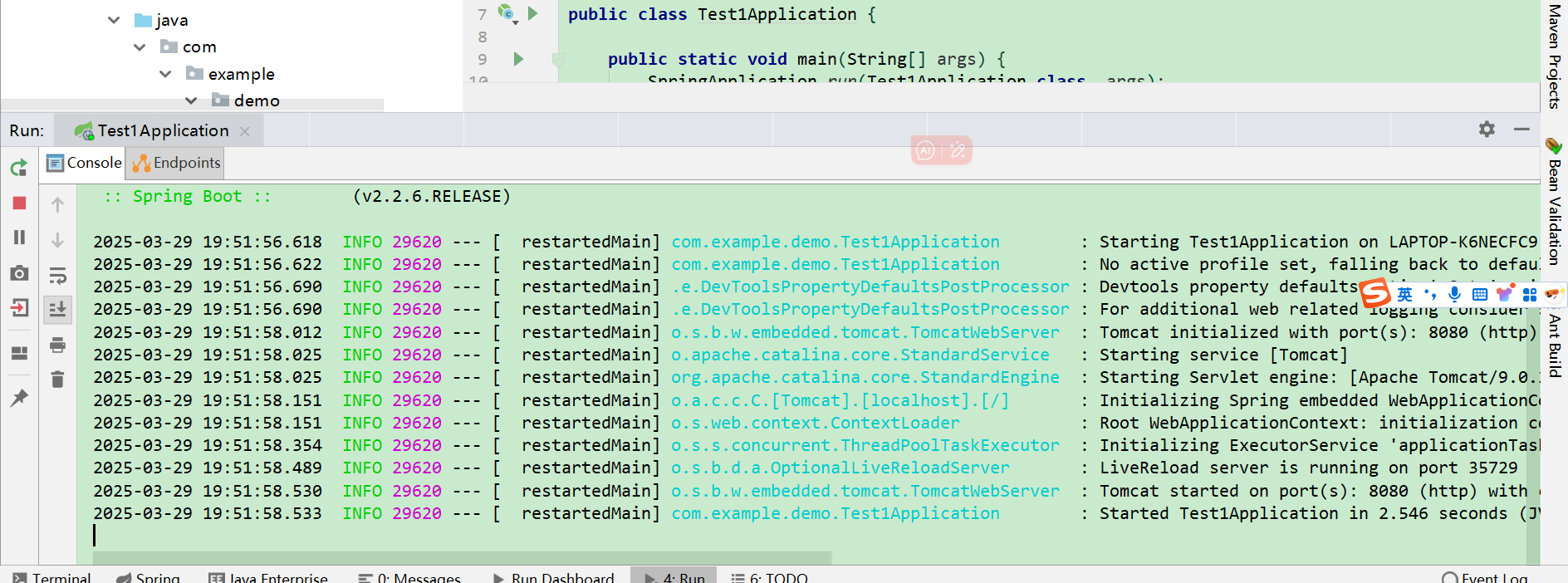Clear all console output with trash icon
The image size is (1568, 583).
[x=57, y=380]
